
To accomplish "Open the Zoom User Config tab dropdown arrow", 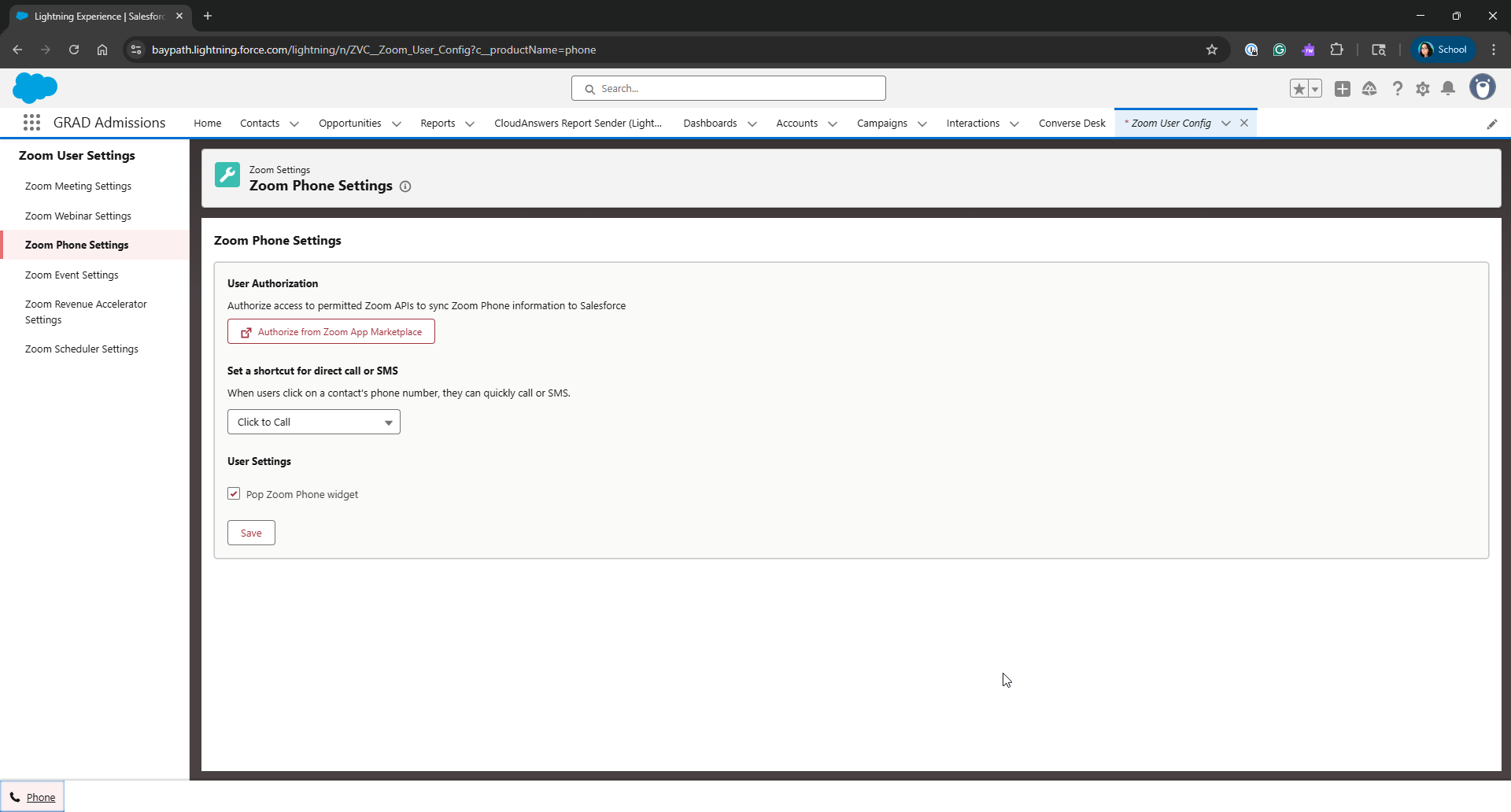I will coord(1225,123).
